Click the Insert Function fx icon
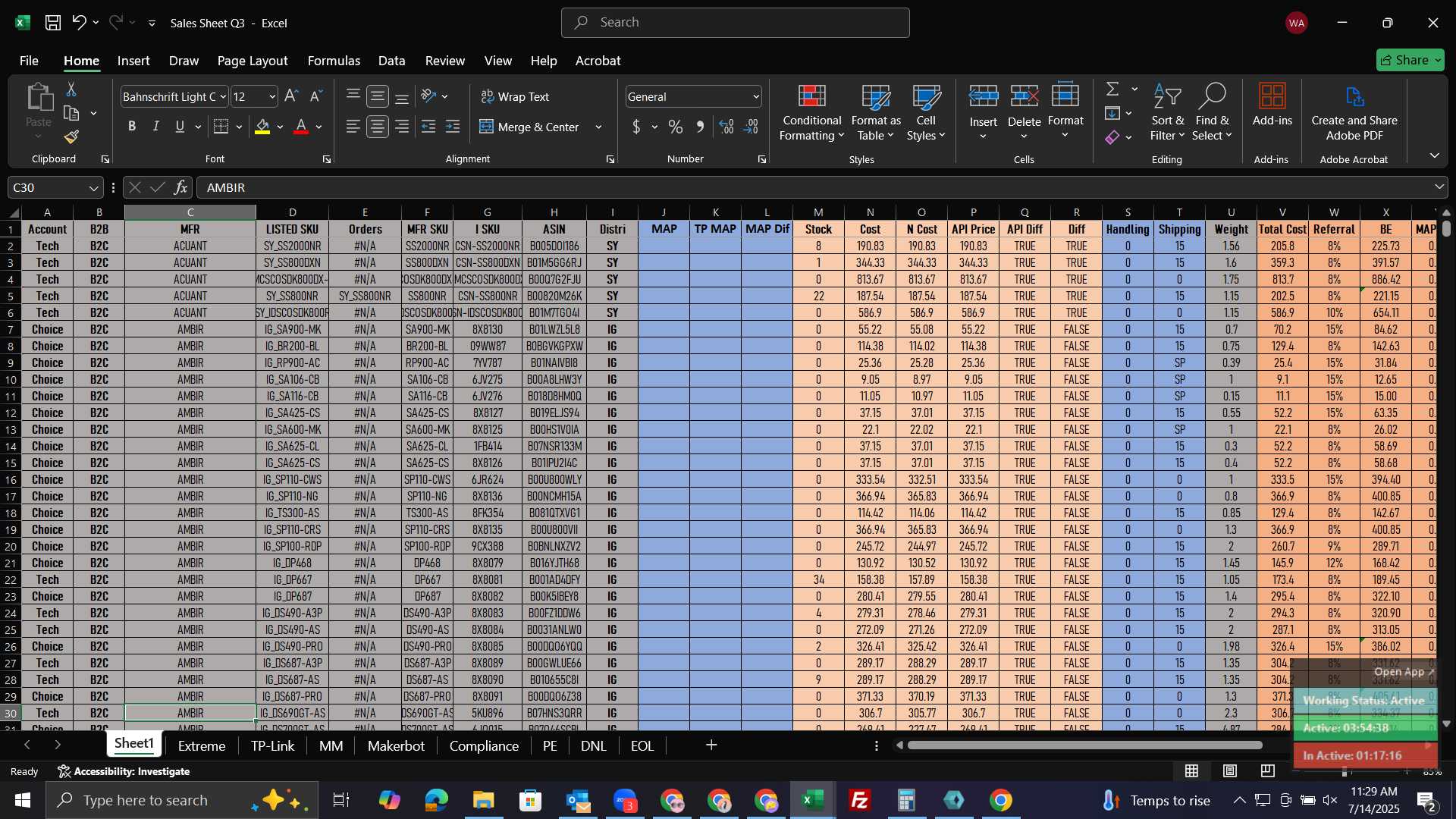Viewport: 1456px width, 819px height. pyautogui.click(x=180, y=187)
